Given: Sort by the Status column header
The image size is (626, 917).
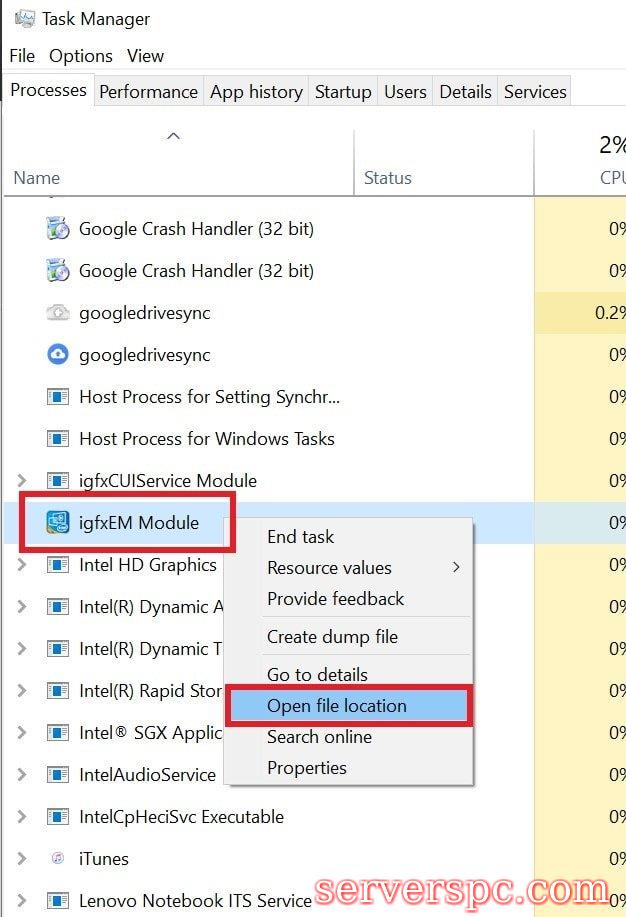Looking at the screenshot, I should click(387, 178).
